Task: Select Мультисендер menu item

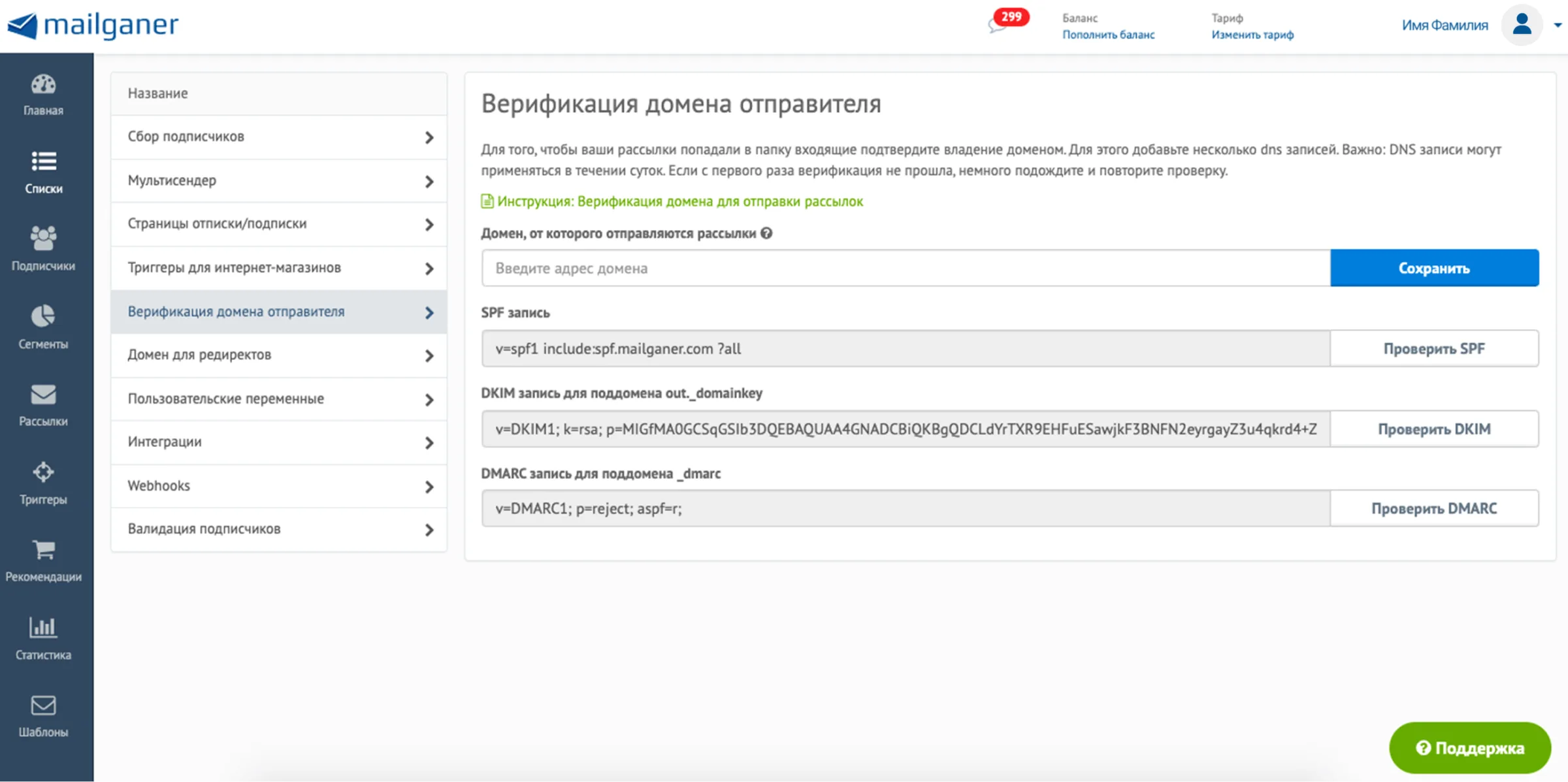Action: point(279,181)
